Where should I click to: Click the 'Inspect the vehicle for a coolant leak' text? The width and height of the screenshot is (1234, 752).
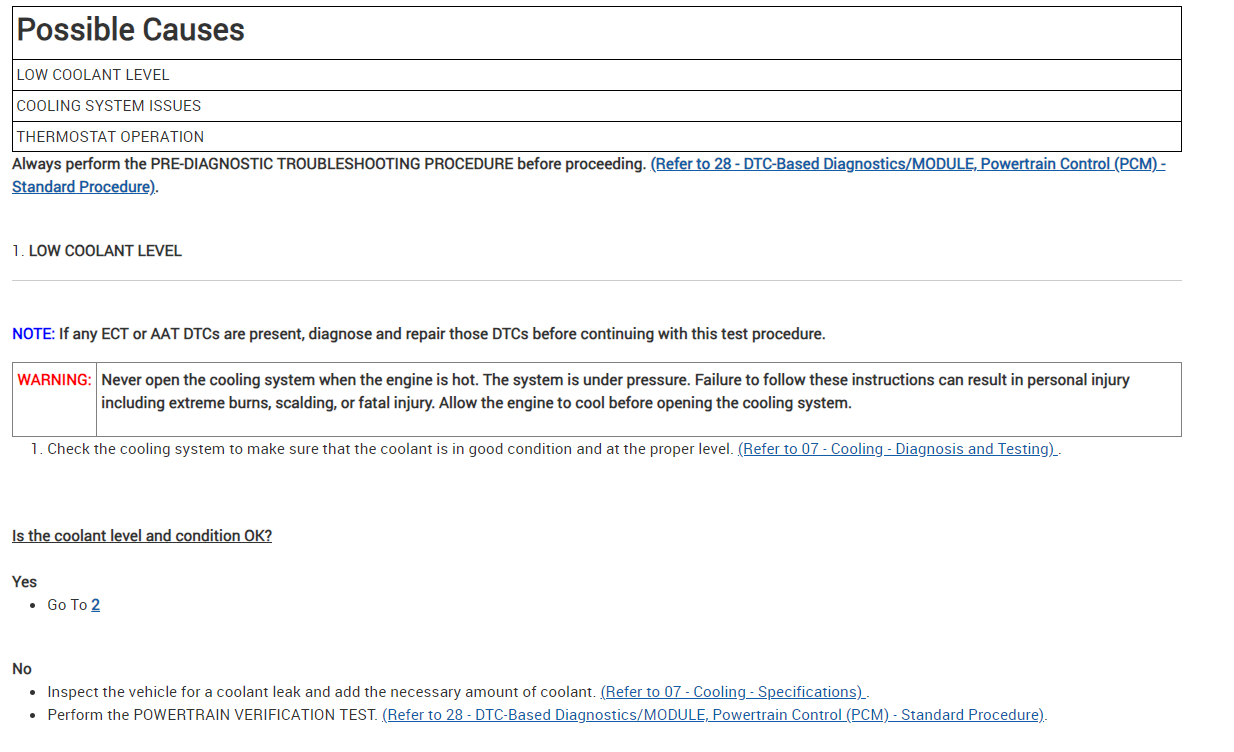322,692
